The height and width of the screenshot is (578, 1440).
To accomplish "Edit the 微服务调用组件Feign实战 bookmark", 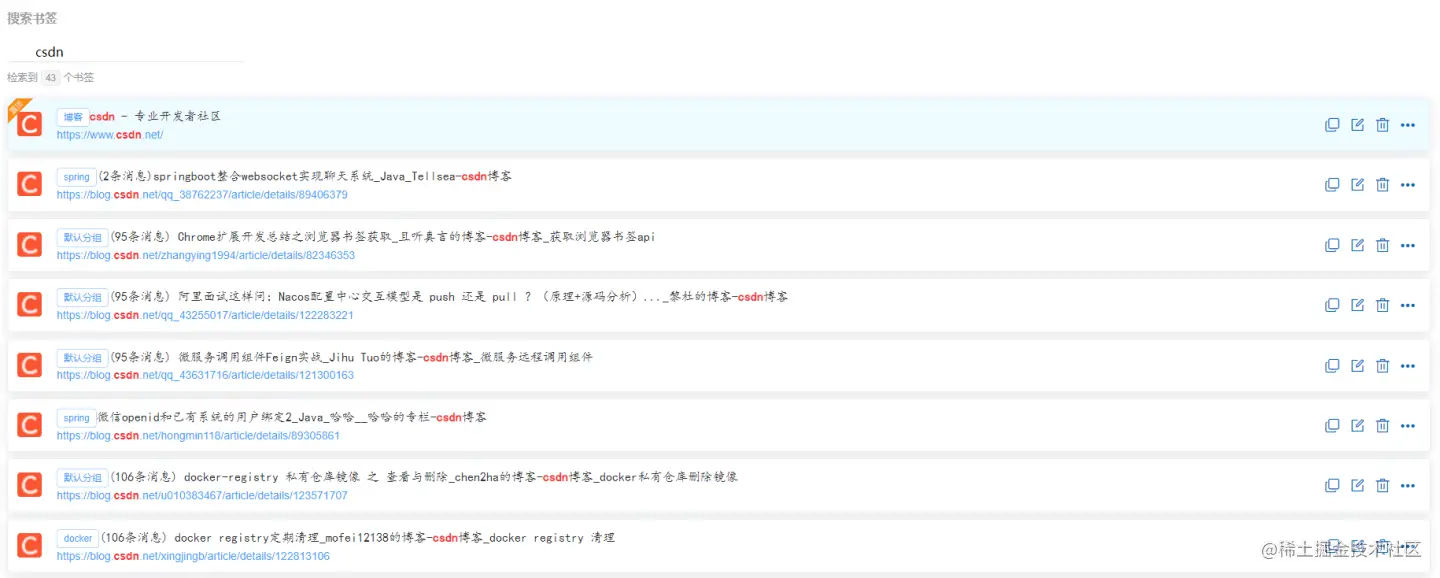I will click(1357, 366).
